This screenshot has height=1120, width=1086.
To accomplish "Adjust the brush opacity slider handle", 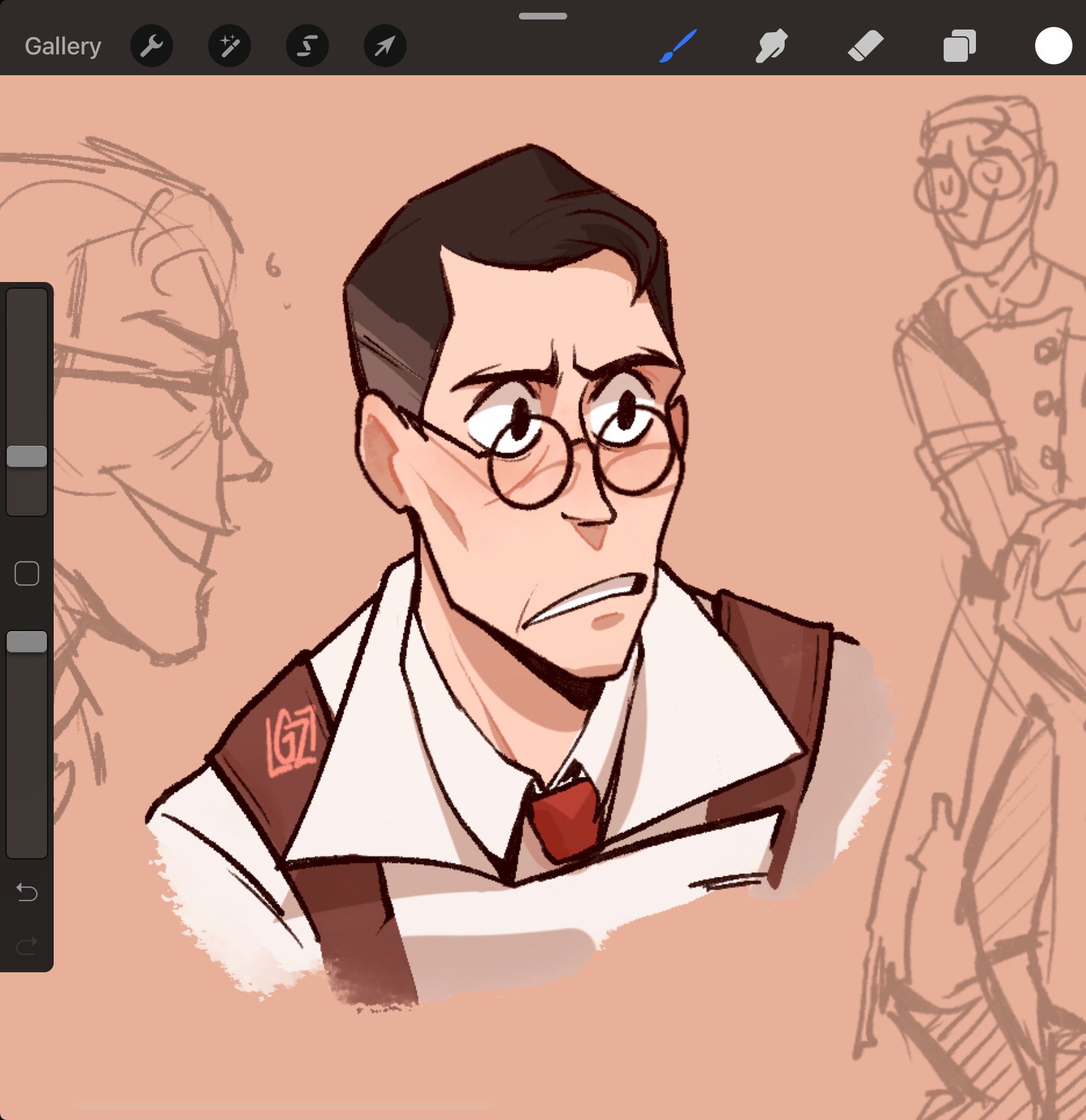I will pyautogui.click(x=27, y=643).
